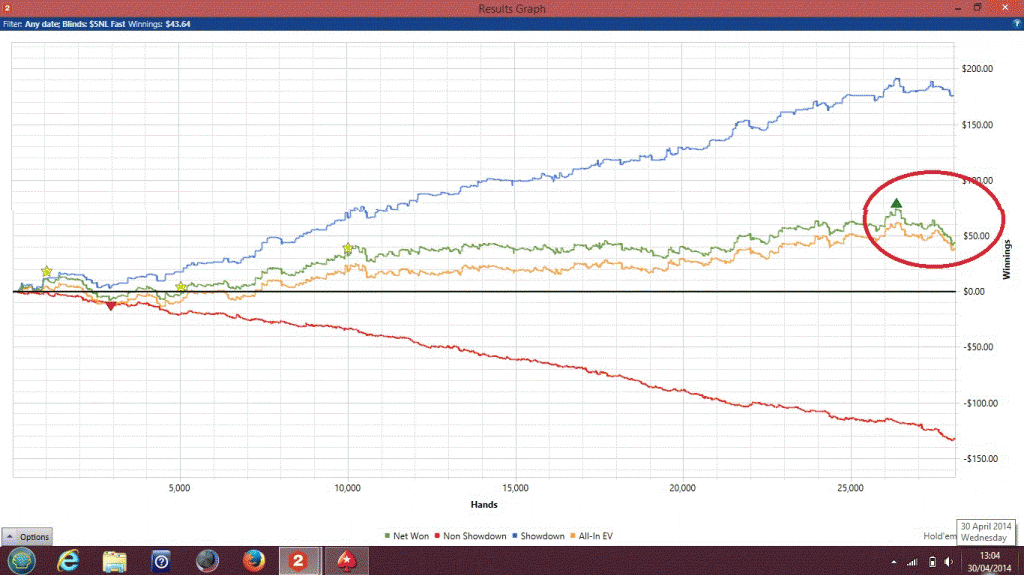Click the first yellow star near graph start

tap(46, 271)
